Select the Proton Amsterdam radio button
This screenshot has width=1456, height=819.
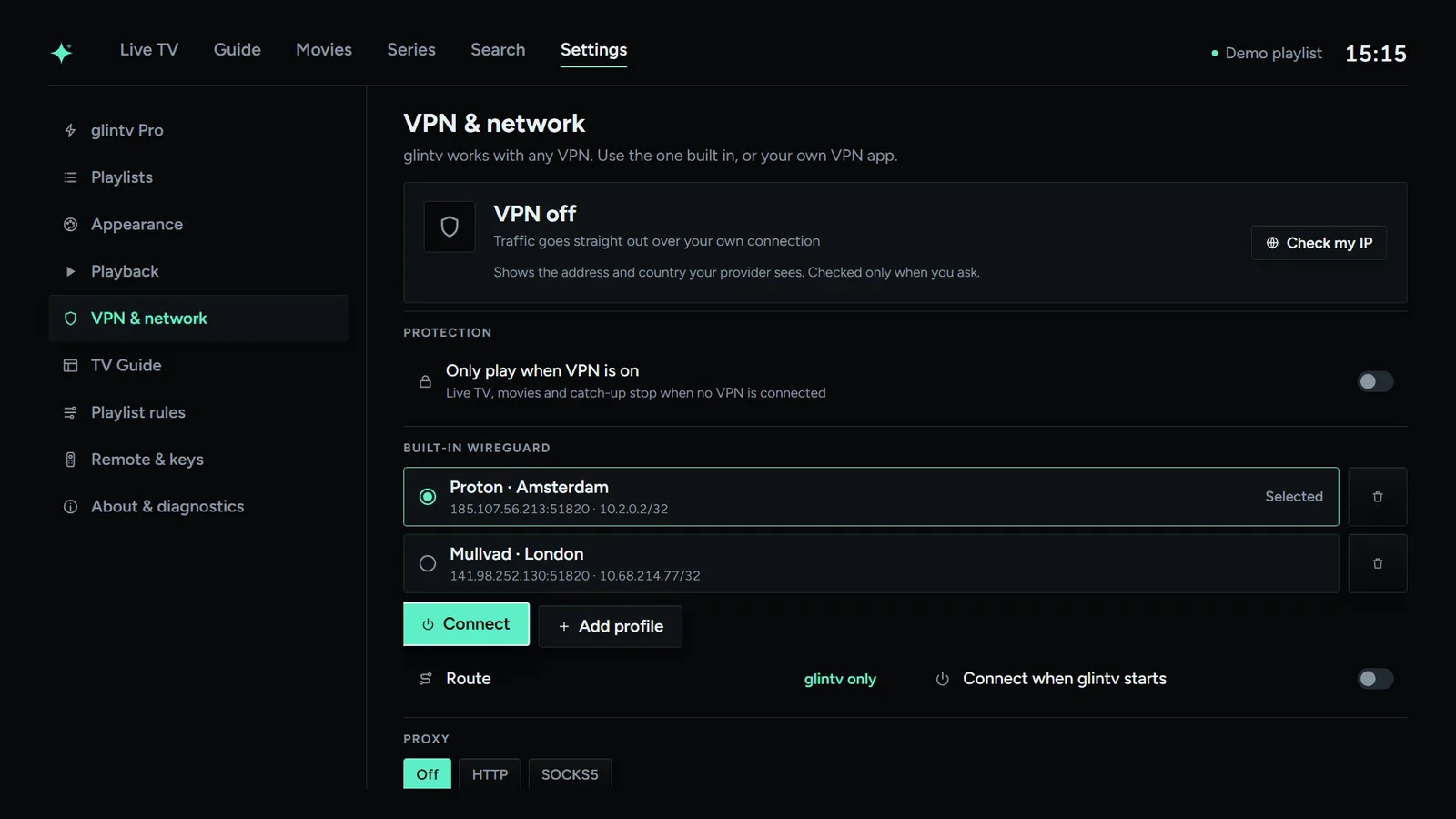(x=428, y=497)
